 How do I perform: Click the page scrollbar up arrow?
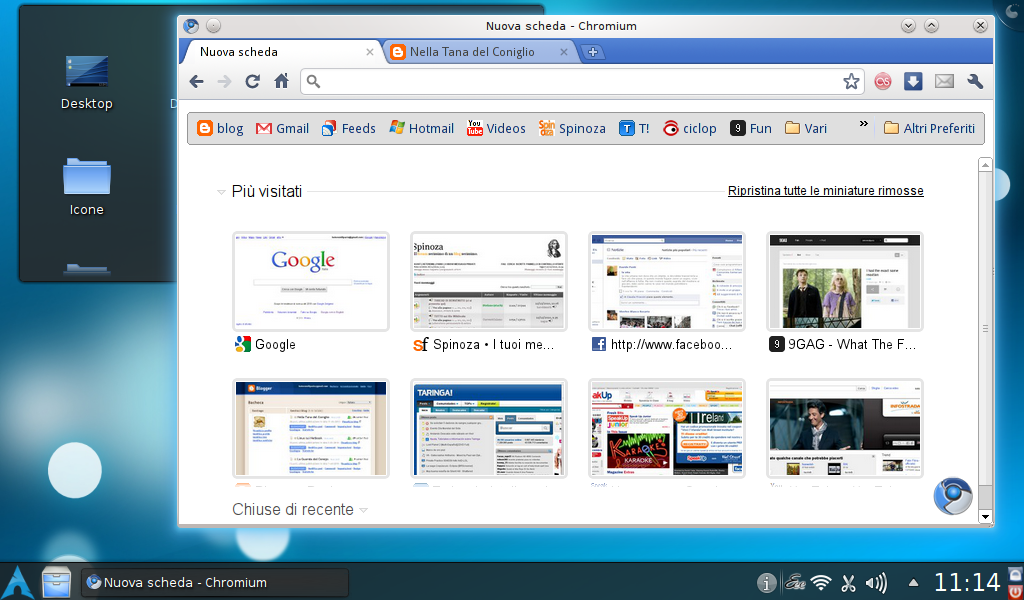pos(985,165)
